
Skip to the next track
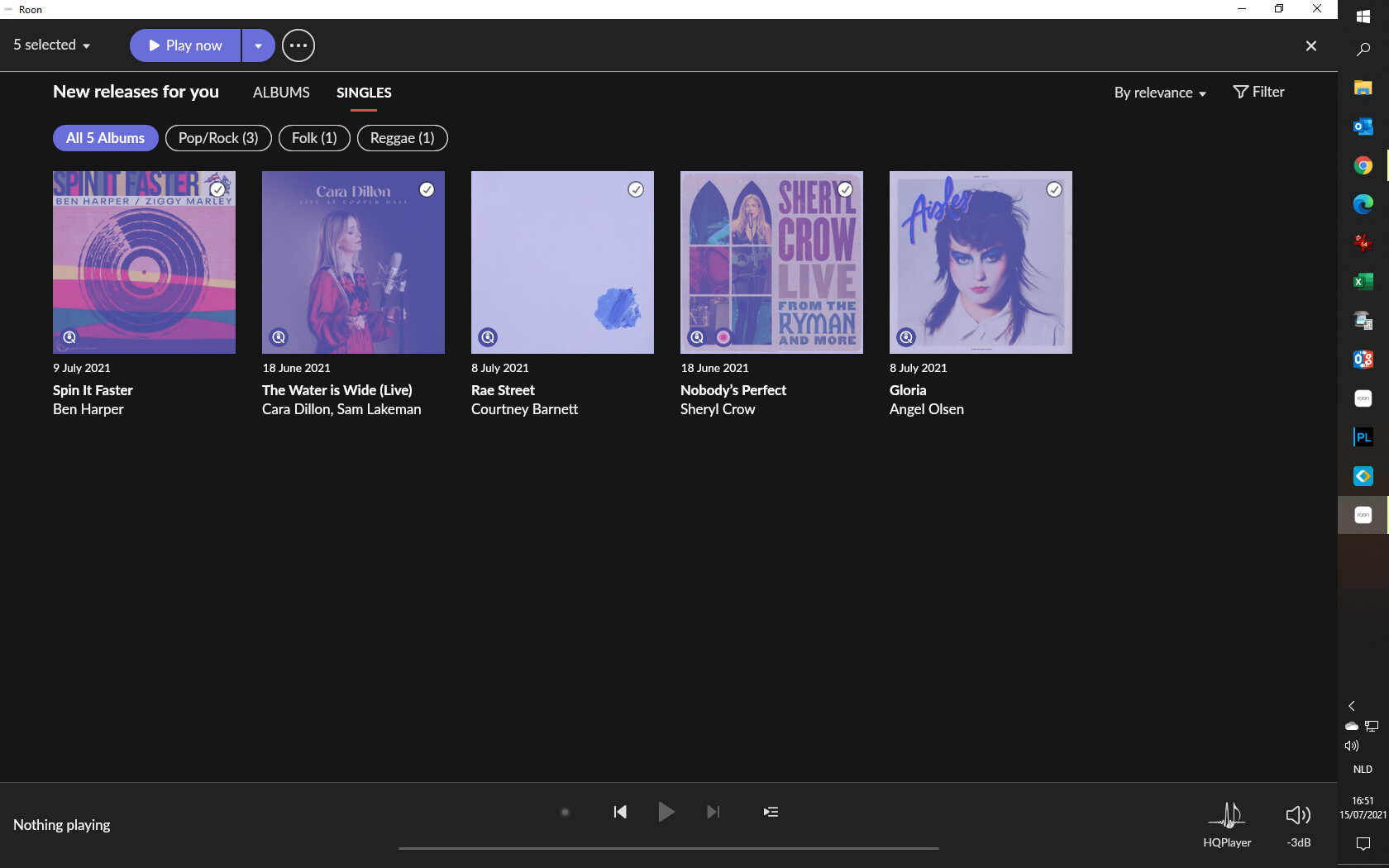click(714, 812)
